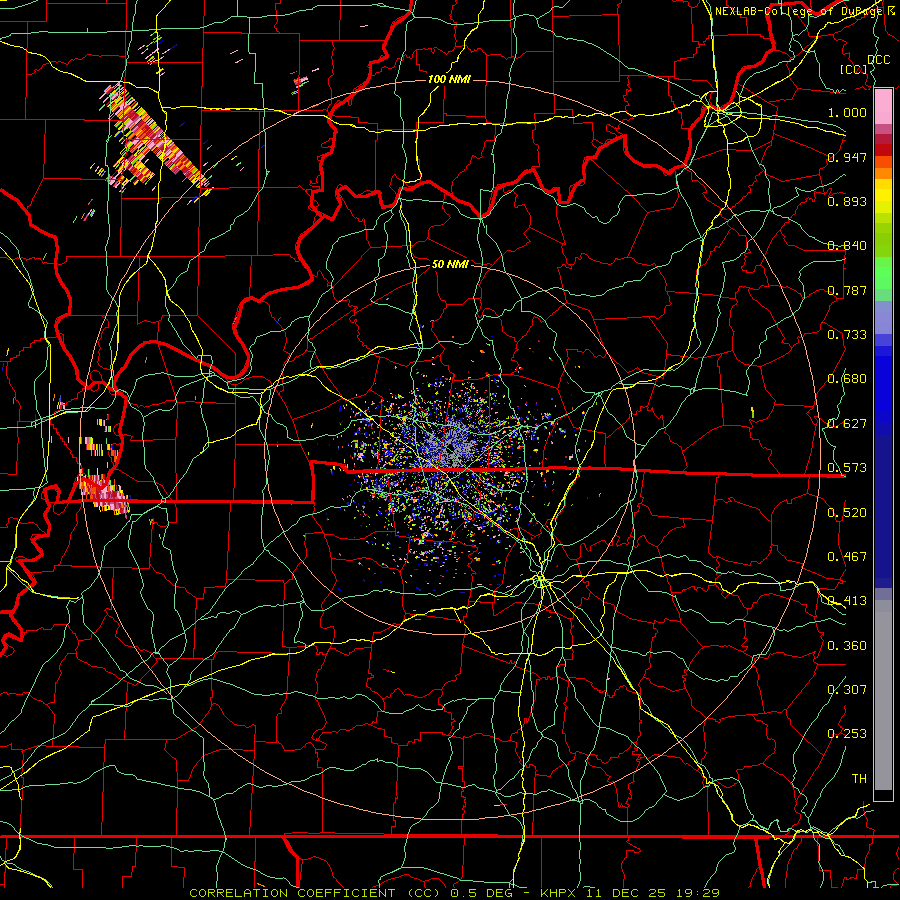This screenshot has height=900, width=900.
Task: Click the 0.680 scale value
Action: coord(847,379)
